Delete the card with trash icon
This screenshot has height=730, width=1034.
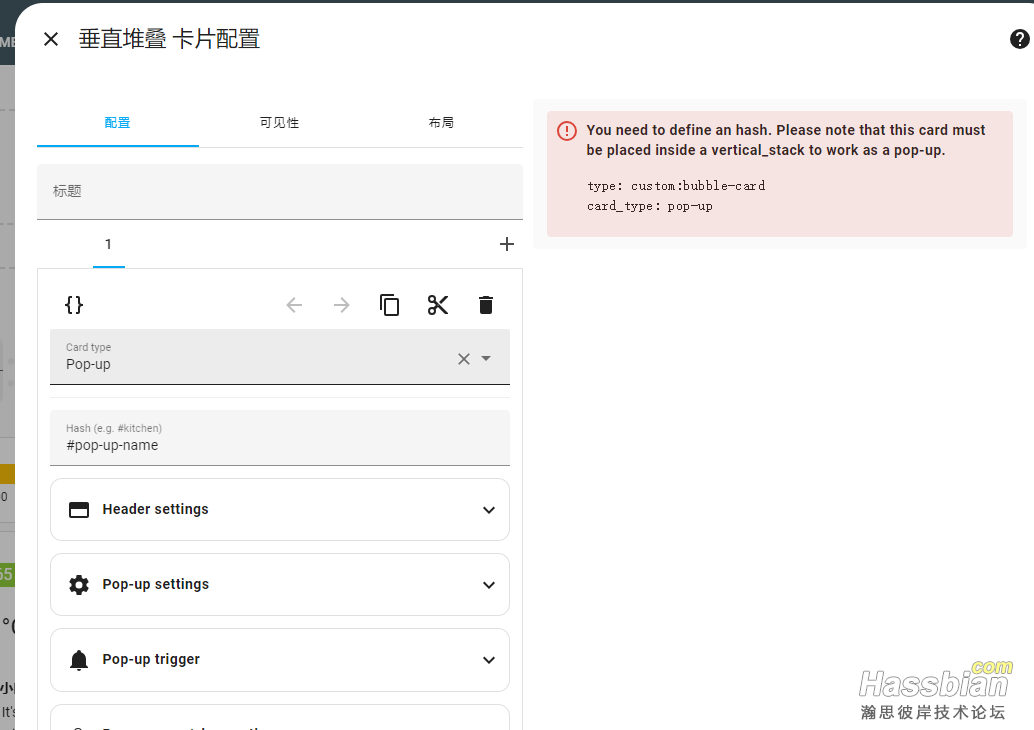click(x=486, y=305)
